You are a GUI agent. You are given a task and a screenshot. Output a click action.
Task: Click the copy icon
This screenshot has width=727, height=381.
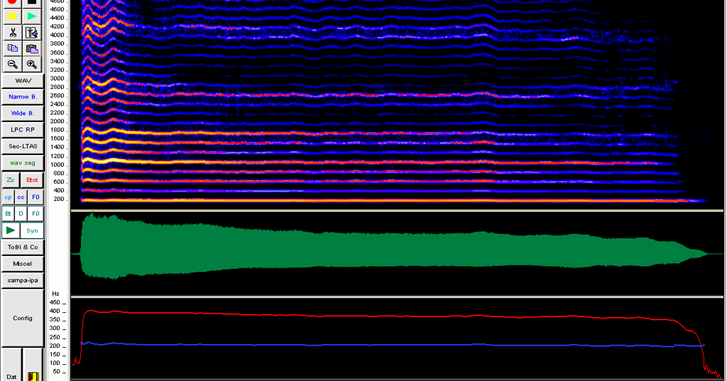click(12, 48)
